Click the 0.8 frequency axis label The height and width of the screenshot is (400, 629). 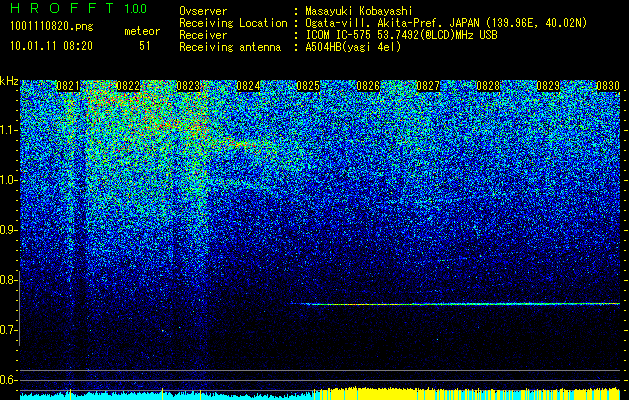[x=8, y=280]
